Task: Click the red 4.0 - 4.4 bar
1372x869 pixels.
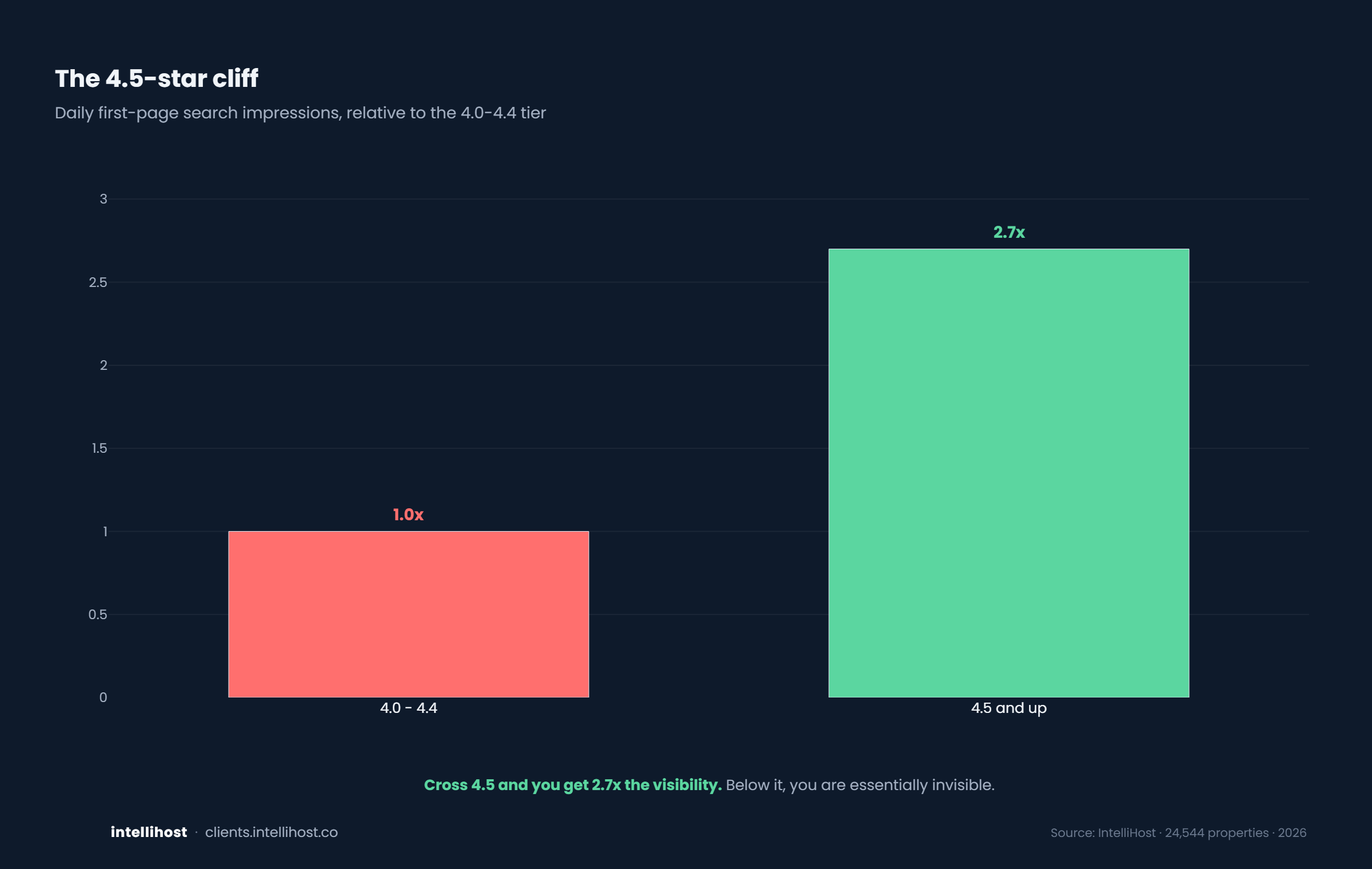Action: point(409,614)
